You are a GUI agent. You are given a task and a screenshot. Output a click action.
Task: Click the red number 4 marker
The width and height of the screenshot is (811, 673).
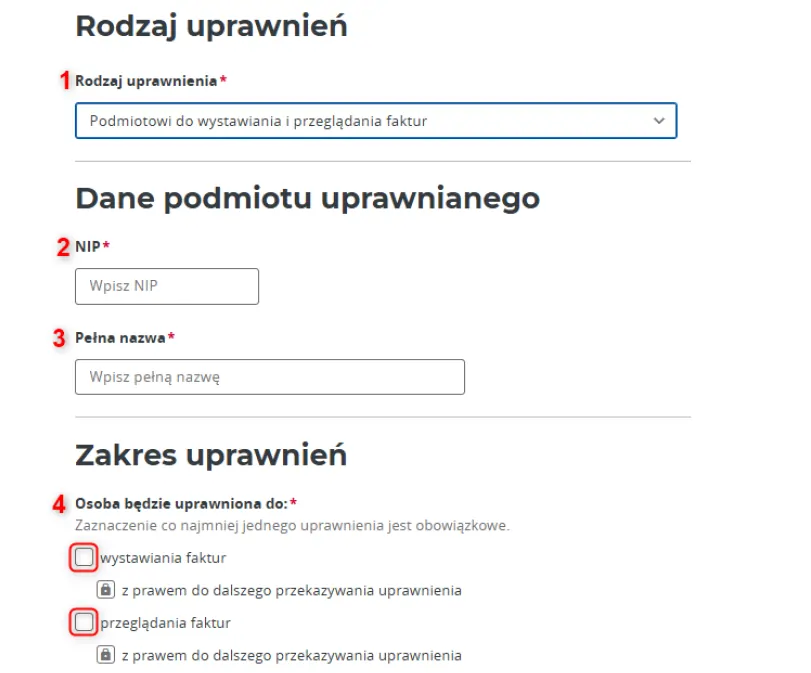click(60, 502)
